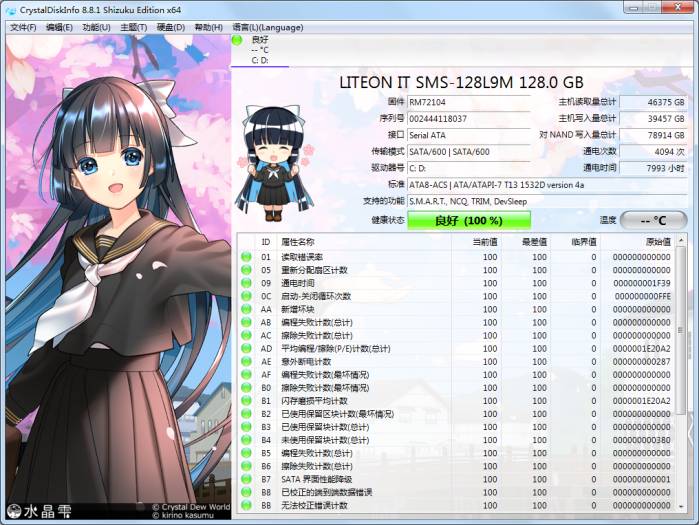Click the 当前值 column header

point(477,242)
